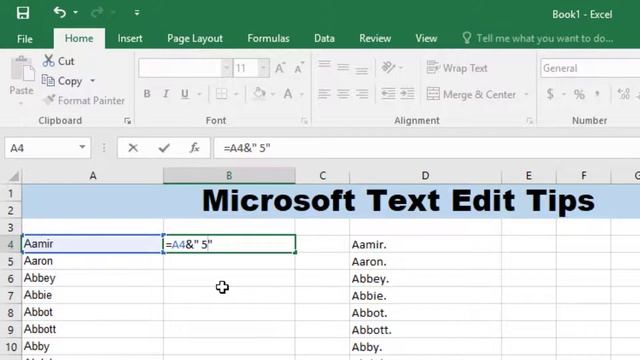Click the Increase Indent icon
Viewport: 640px width, 360px height.
[x=407, y=94]
